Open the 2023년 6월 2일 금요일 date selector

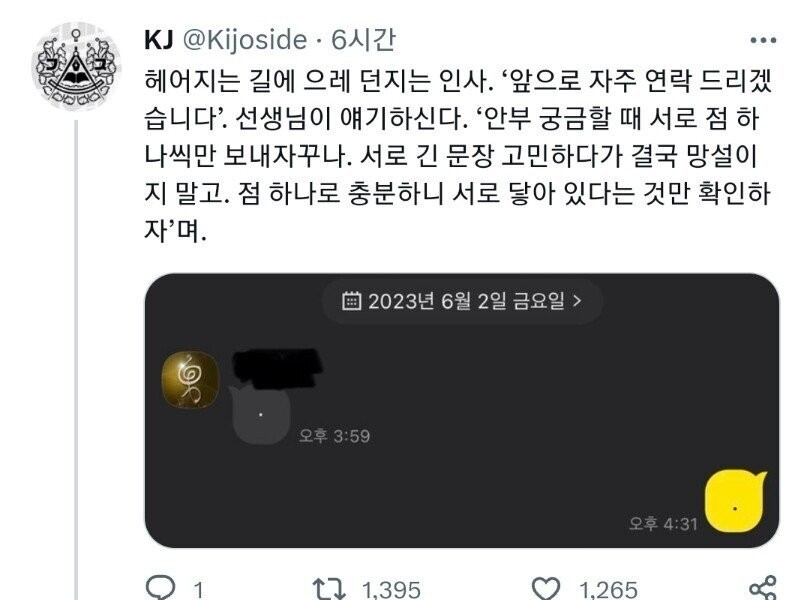462,301
